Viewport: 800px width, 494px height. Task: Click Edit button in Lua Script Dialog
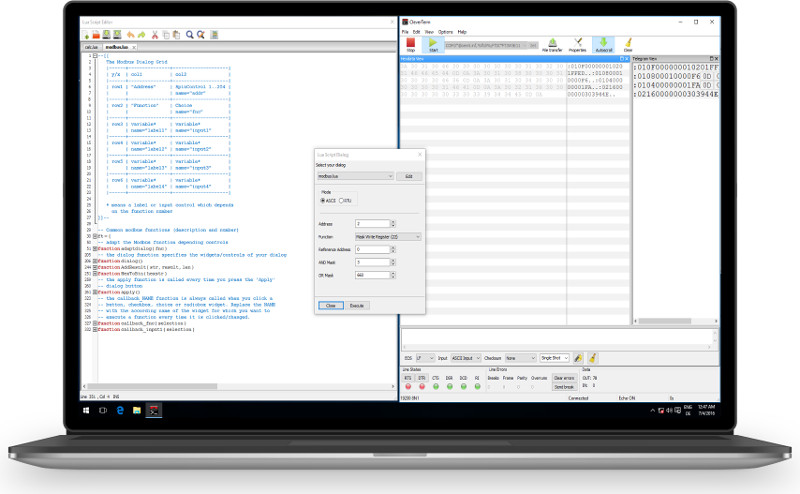click(409, 176)
